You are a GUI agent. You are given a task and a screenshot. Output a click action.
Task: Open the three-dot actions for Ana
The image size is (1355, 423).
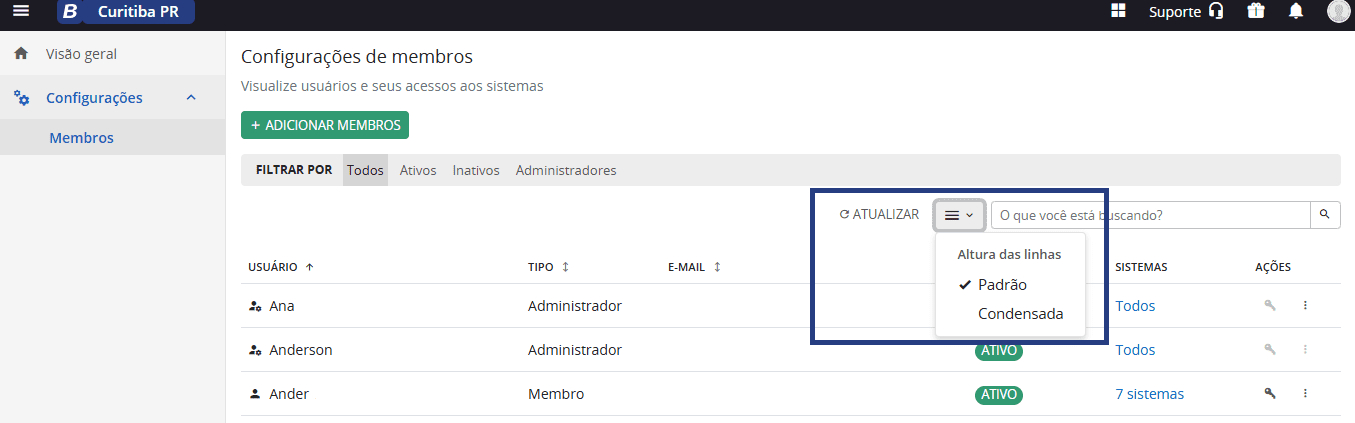coord(1305,306)
